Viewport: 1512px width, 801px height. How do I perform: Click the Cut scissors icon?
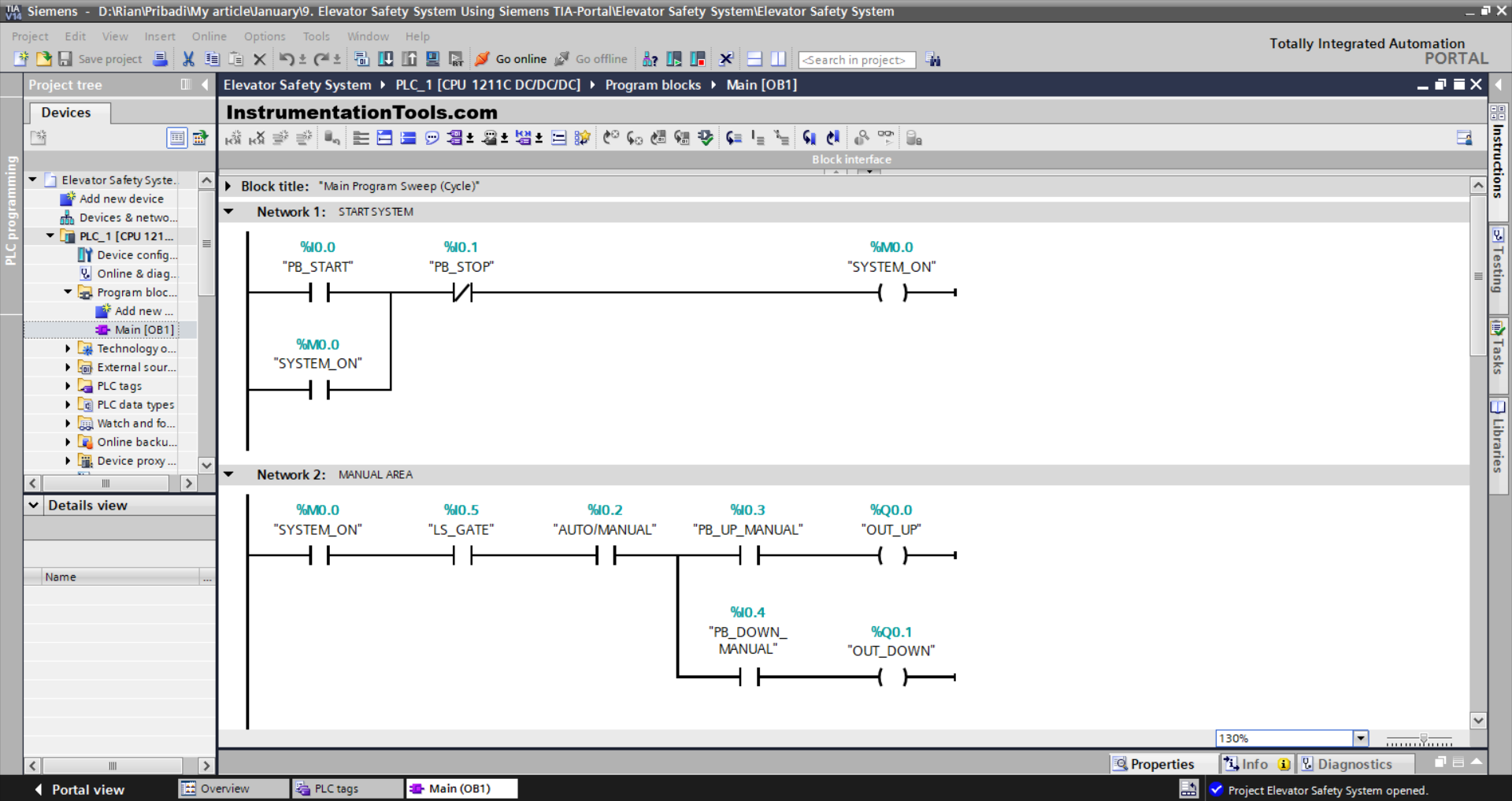[188, 59]
